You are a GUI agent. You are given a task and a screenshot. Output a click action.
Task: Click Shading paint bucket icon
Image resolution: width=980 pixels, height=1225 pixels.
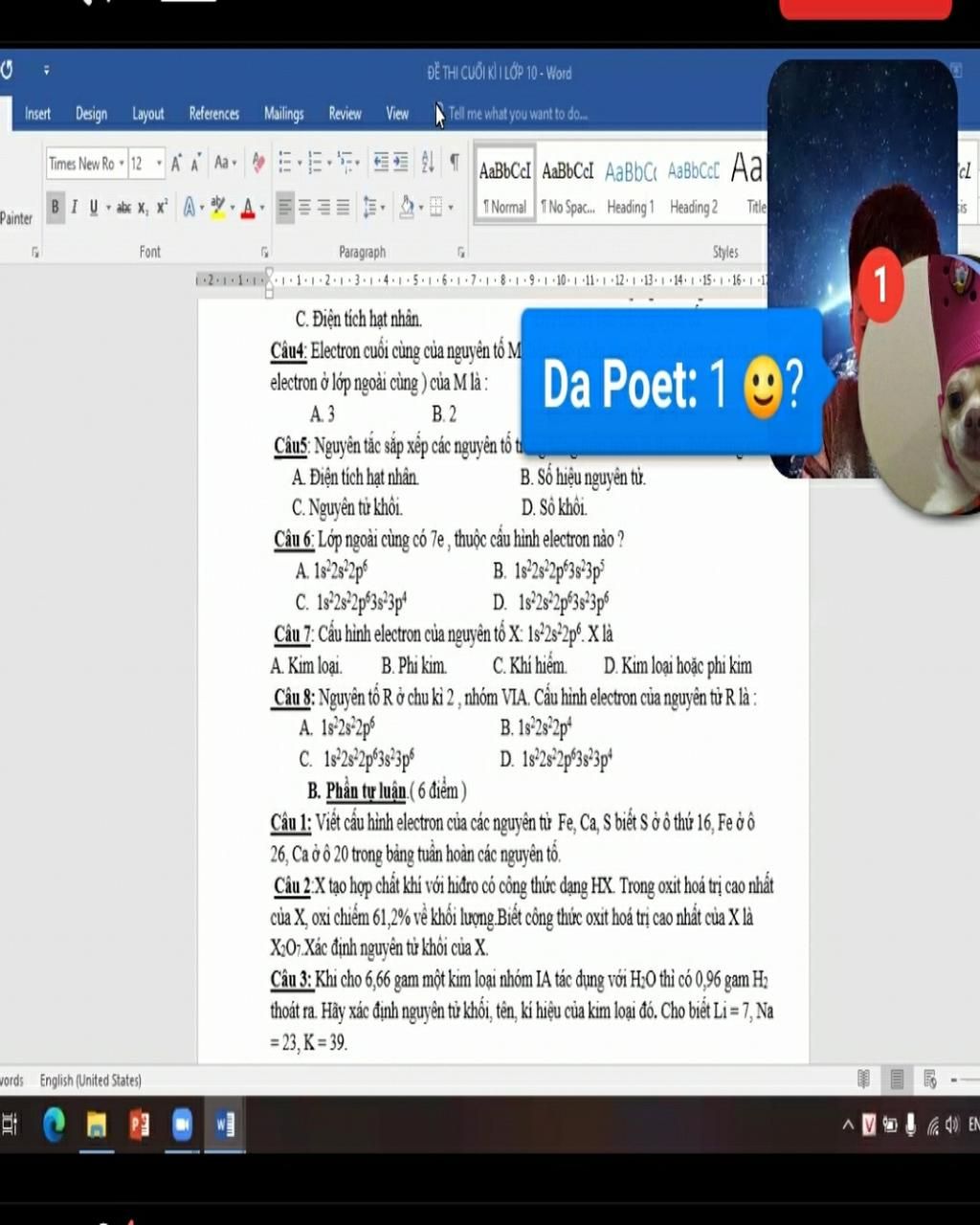(x=407, y=207)
